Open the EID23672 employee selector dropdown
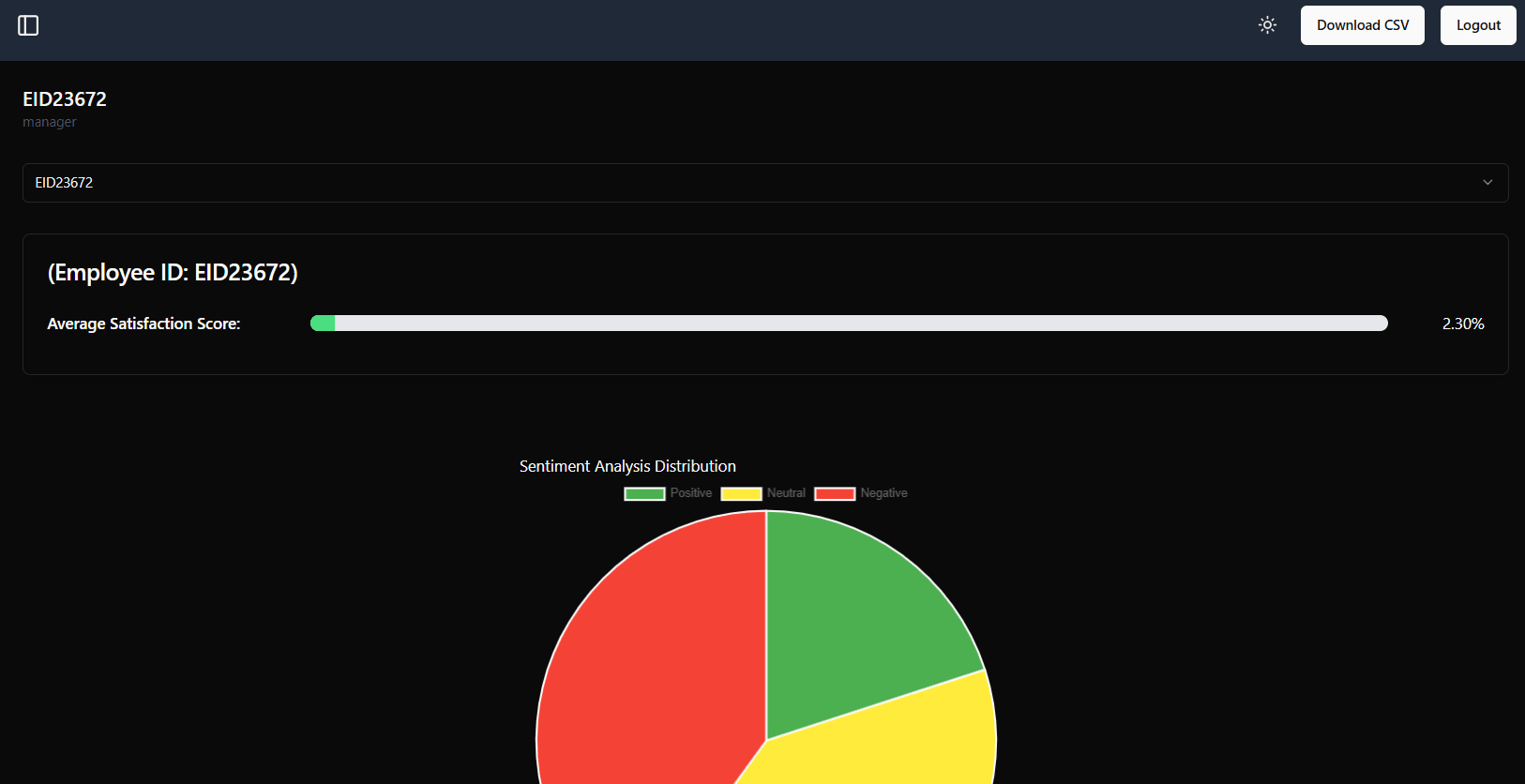This screenshot has width=1525, height=784. [x=764, y=183]
